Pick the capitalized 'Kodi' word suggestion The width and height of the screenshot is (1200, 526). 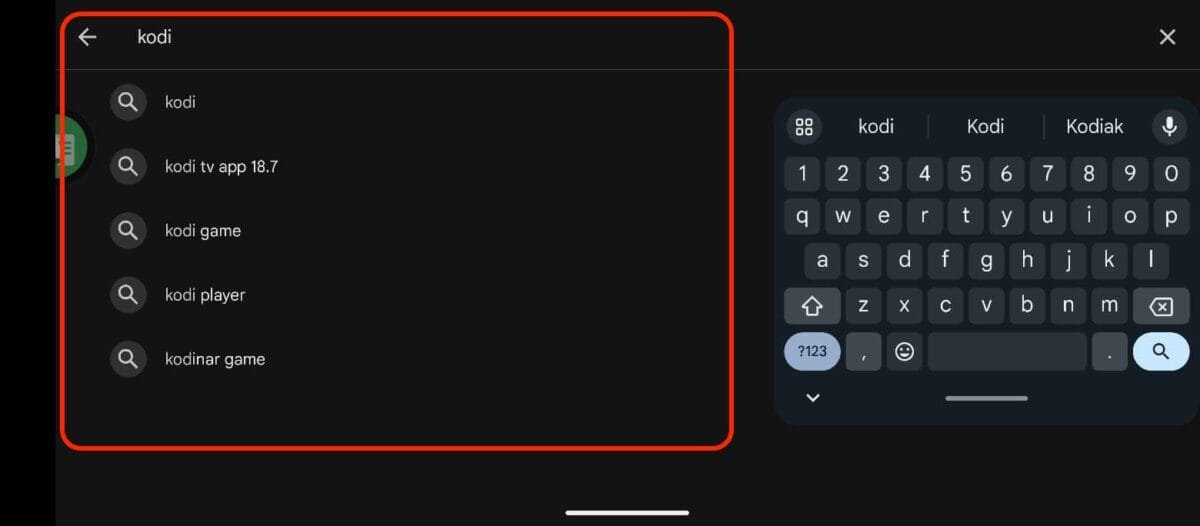point(985,126)
